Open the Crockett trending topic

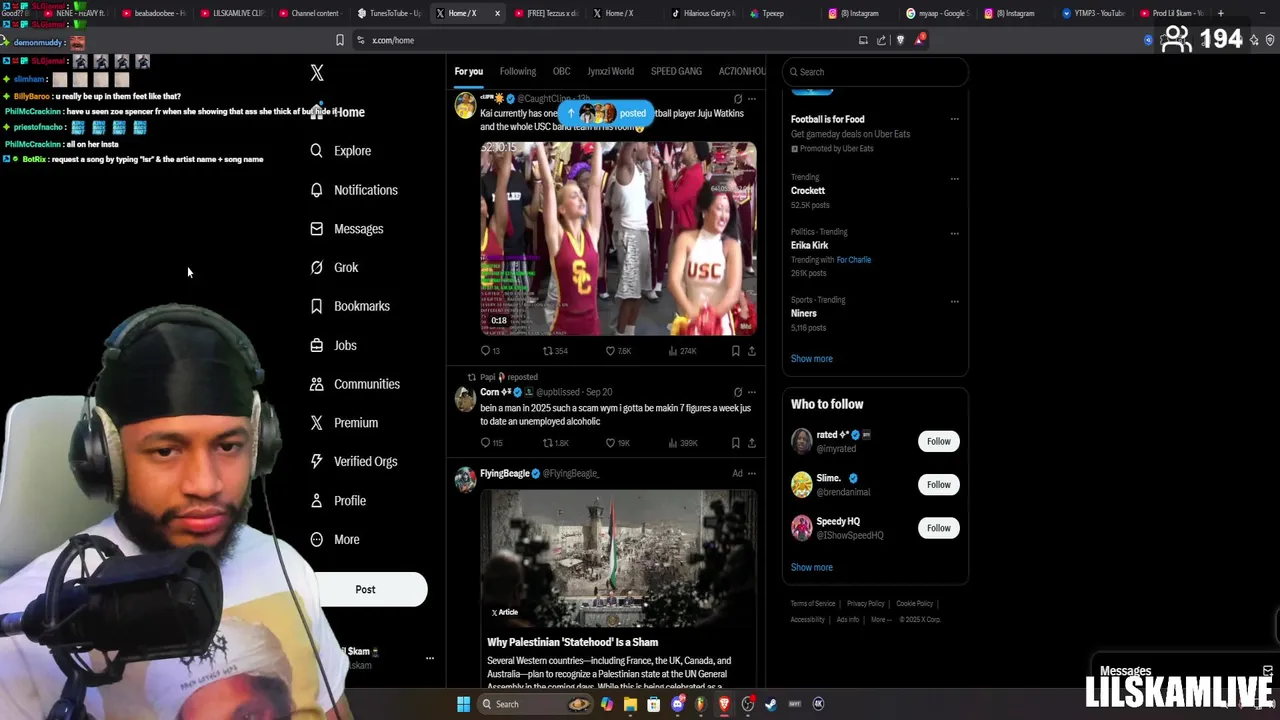pyautogui.click(x=808, y=191)
